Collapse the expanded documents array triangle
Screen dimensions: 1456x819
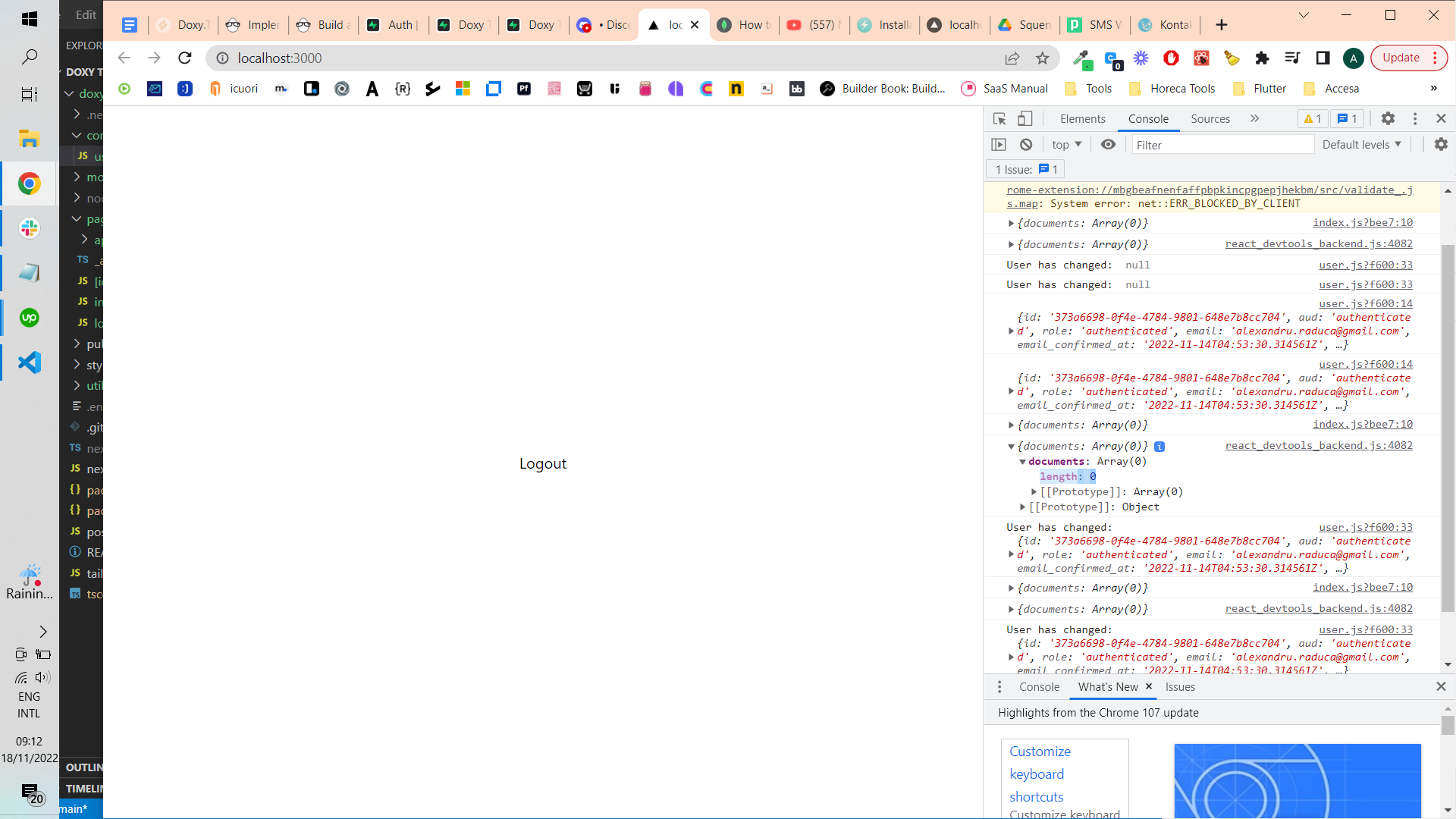coord(1022,462)
